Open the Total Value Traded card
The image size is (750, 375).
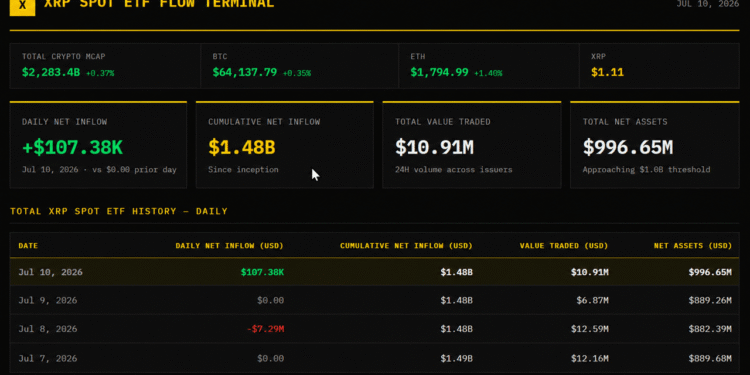[x=472, y=145]
